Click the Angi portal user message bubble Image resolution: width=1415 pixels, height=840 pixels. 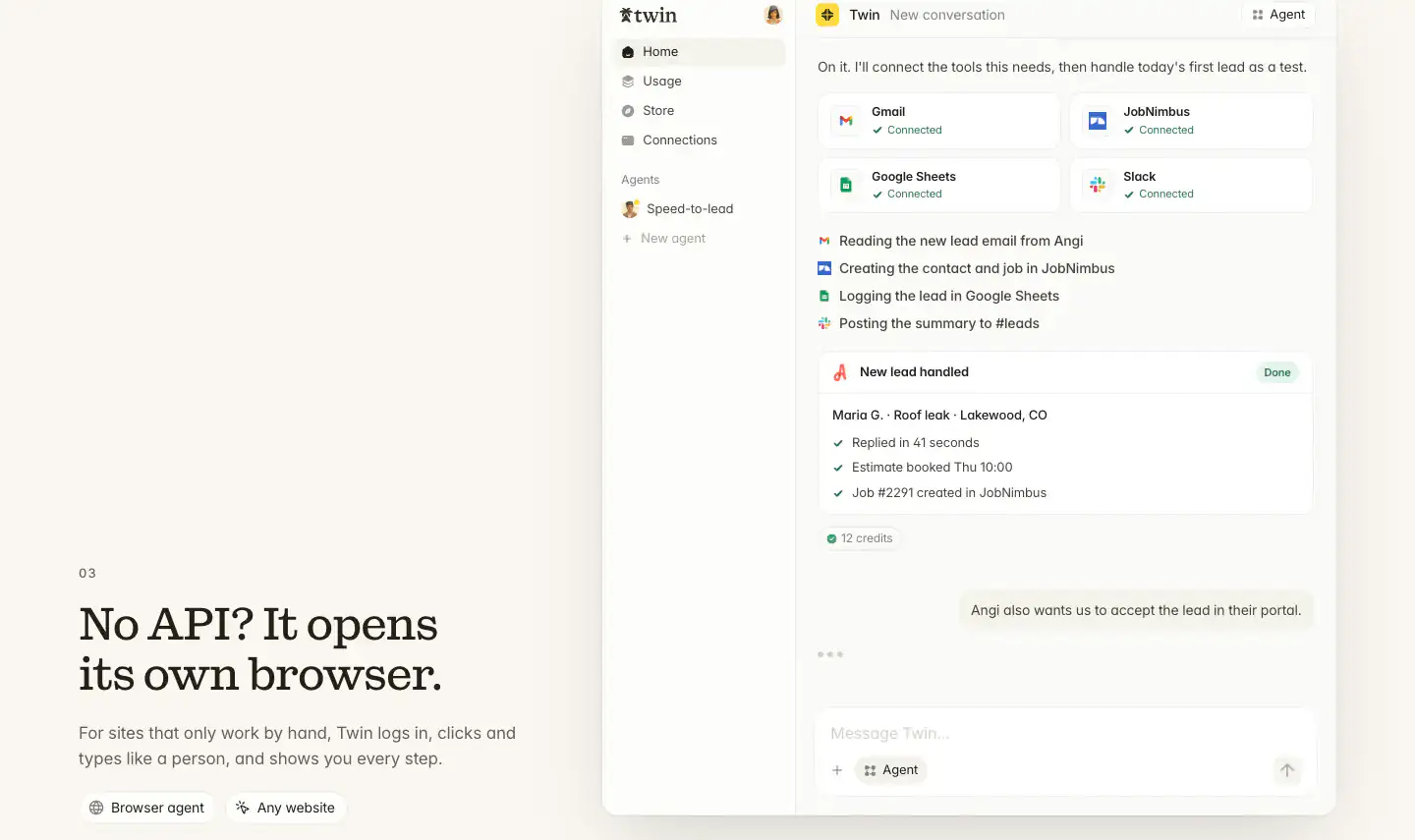click(1136, 610)
